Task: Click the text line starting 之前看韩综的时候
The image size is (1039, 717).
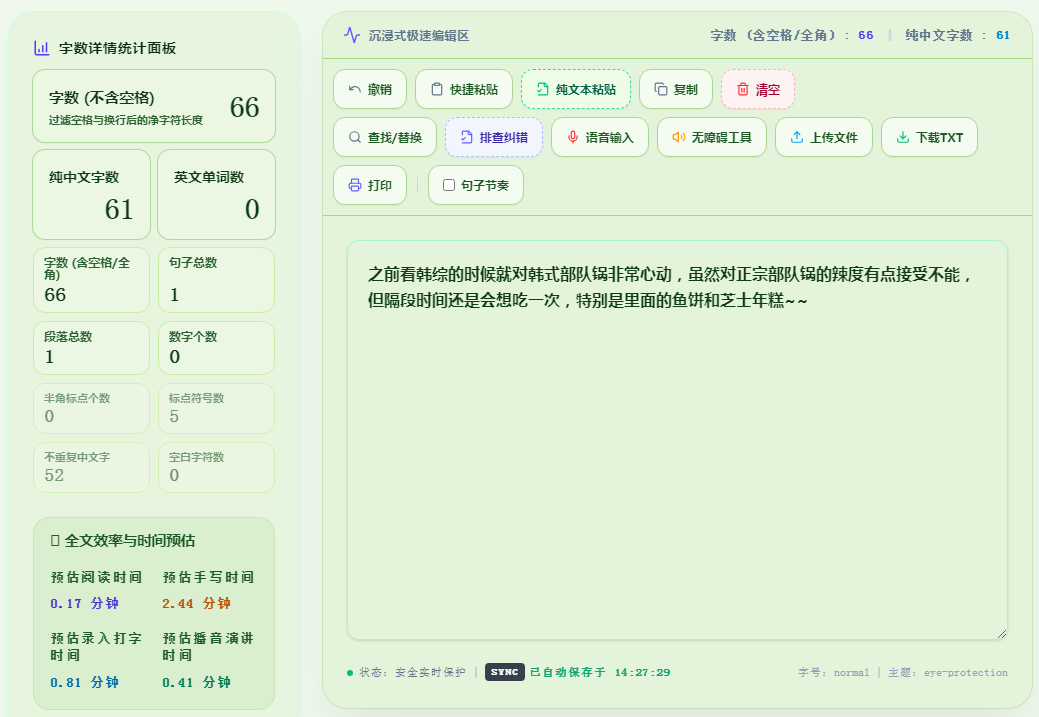Action: point(671,274)
